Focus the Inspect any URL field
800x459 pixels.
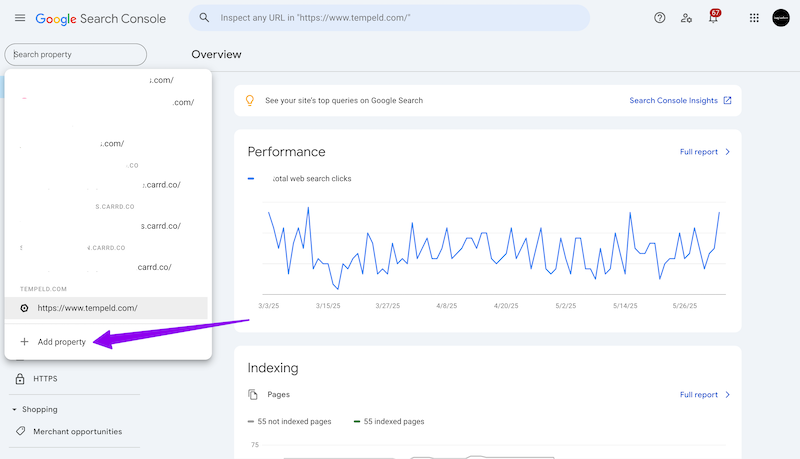389,18
